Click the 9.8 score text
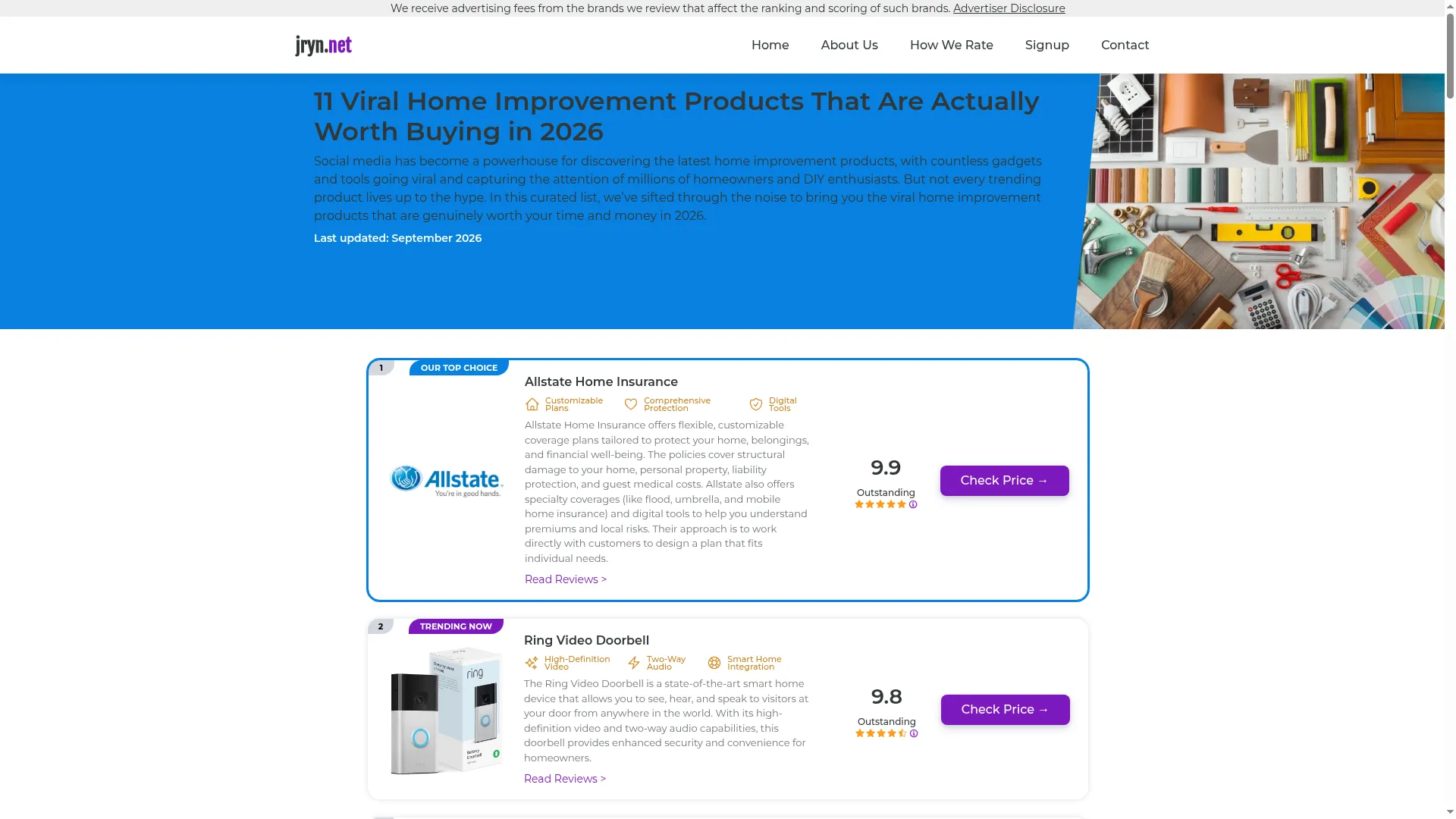Screen dimensions: 1456x819 point(886,697)
